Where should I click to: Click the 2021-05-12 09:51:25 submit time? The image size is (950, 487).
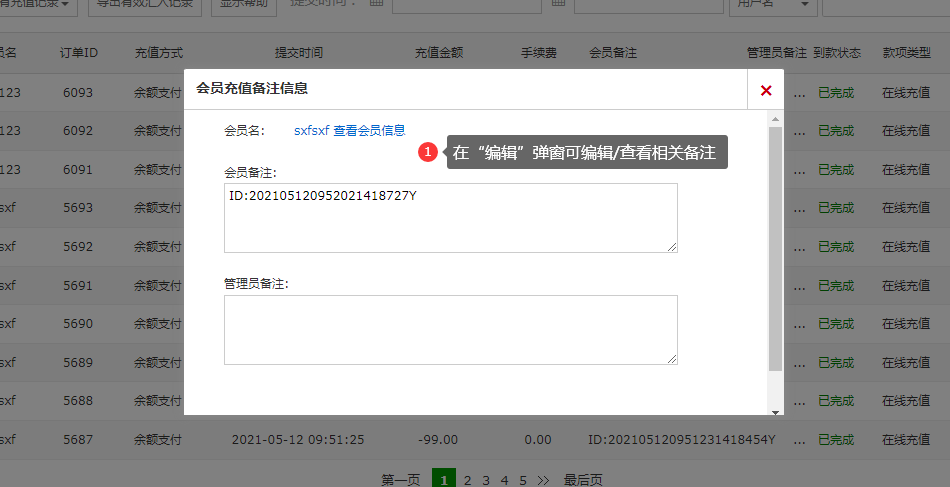pyautogui.click(x=298, y=439)
